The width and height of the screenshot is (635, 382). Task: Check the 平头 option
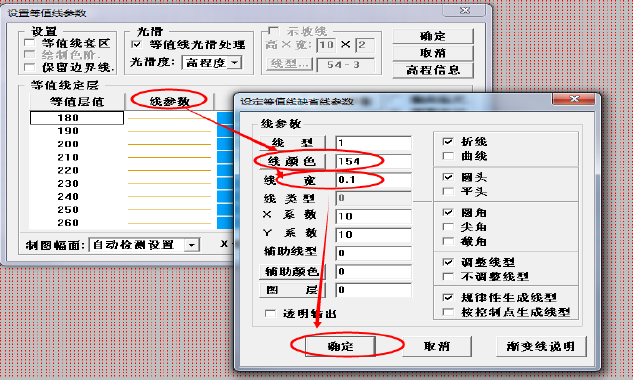click(448, 191)
